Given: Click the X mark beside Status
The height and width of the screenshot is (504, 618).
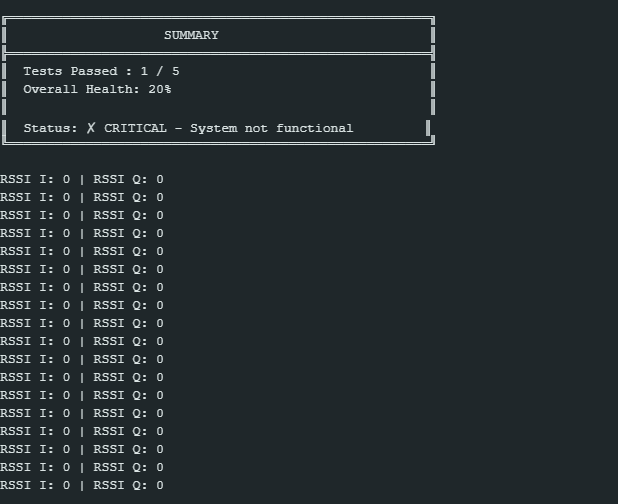Looking at the screenshot, I should coord(91,128).
